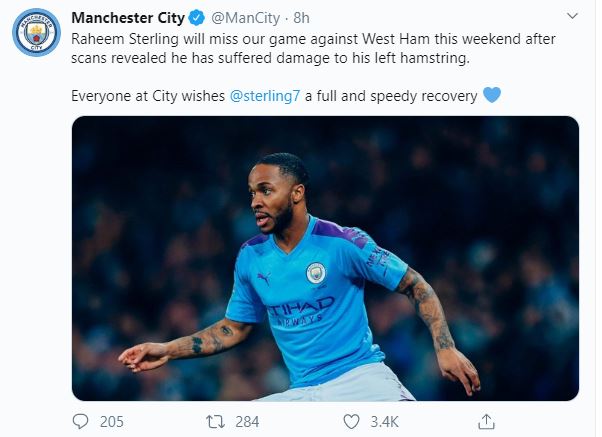Viewport: 602px width, 437px height.
Task: Open the Raheem Sterling match photo
Action: [x=325, y=258]
